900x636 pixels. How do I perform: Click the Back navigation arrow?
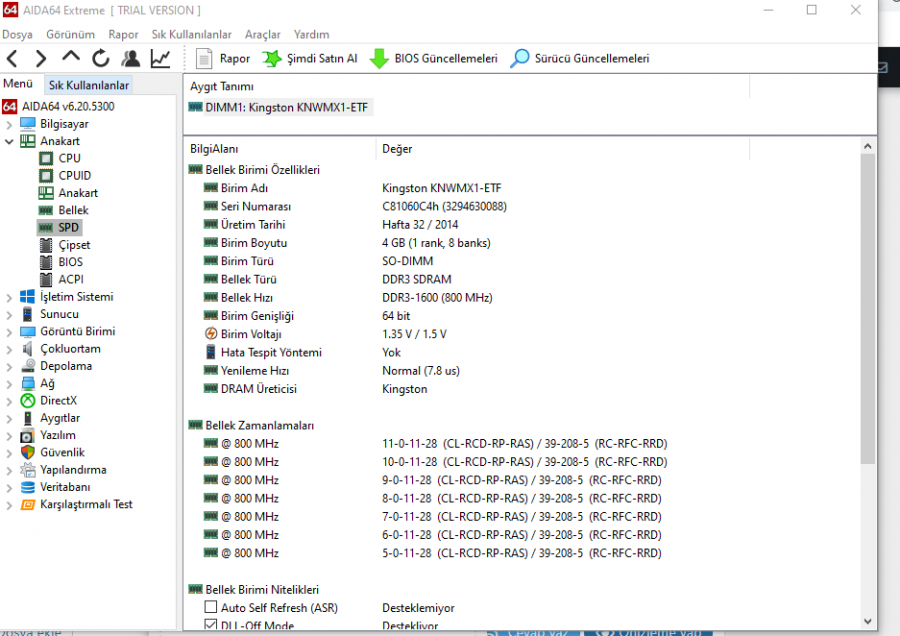12,59
